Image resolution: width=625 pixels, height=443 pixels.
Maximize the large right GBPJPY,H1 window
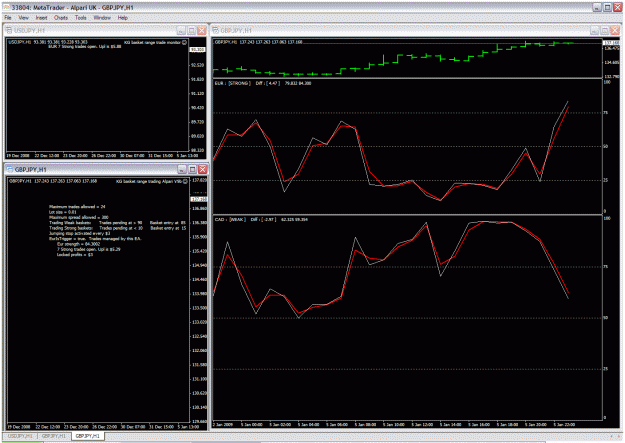point(605,31)
